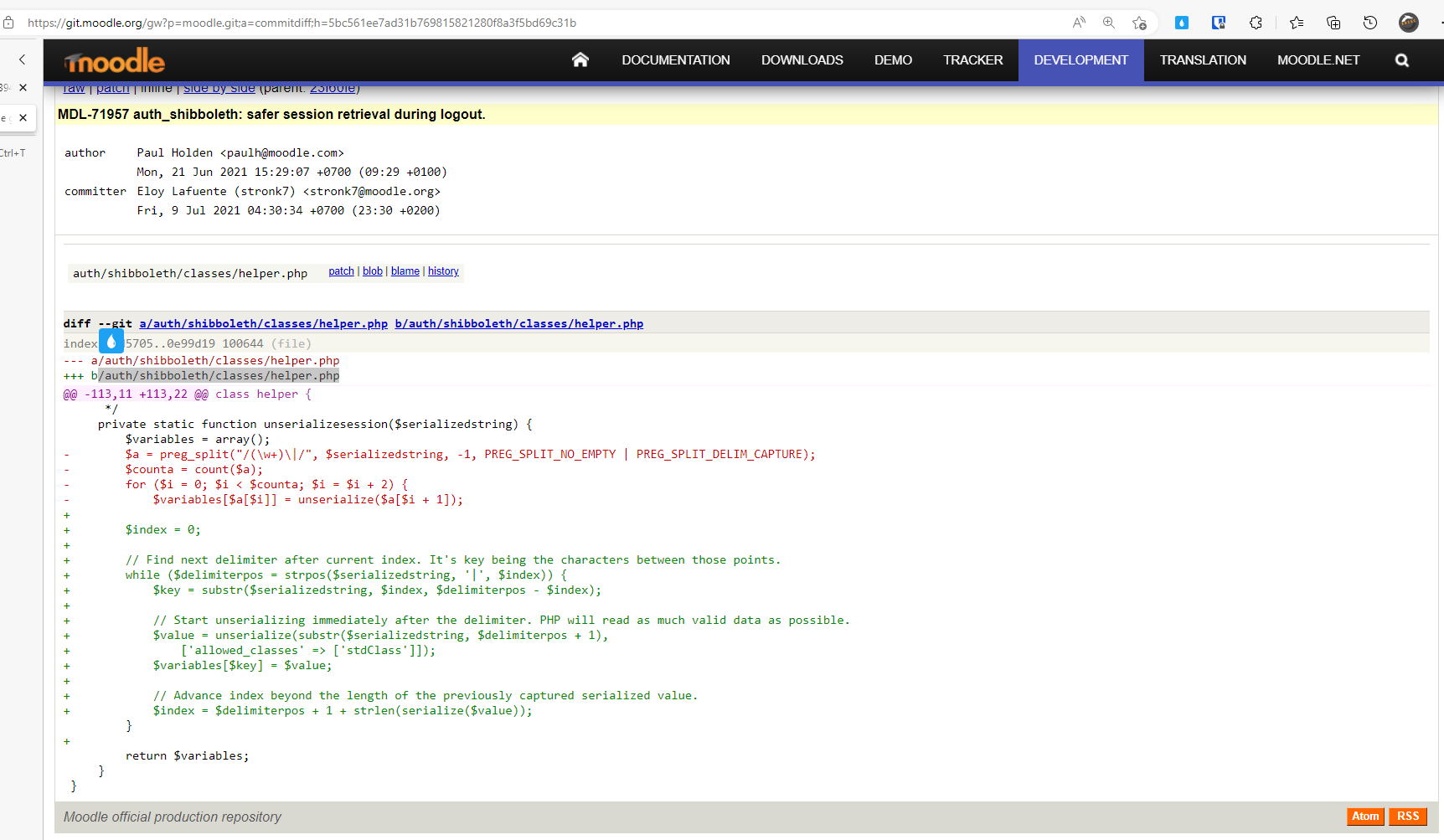This screenshot has height=840, width=1444.
Task: Open the patch link for helper.php
Action: coord(341,271)
